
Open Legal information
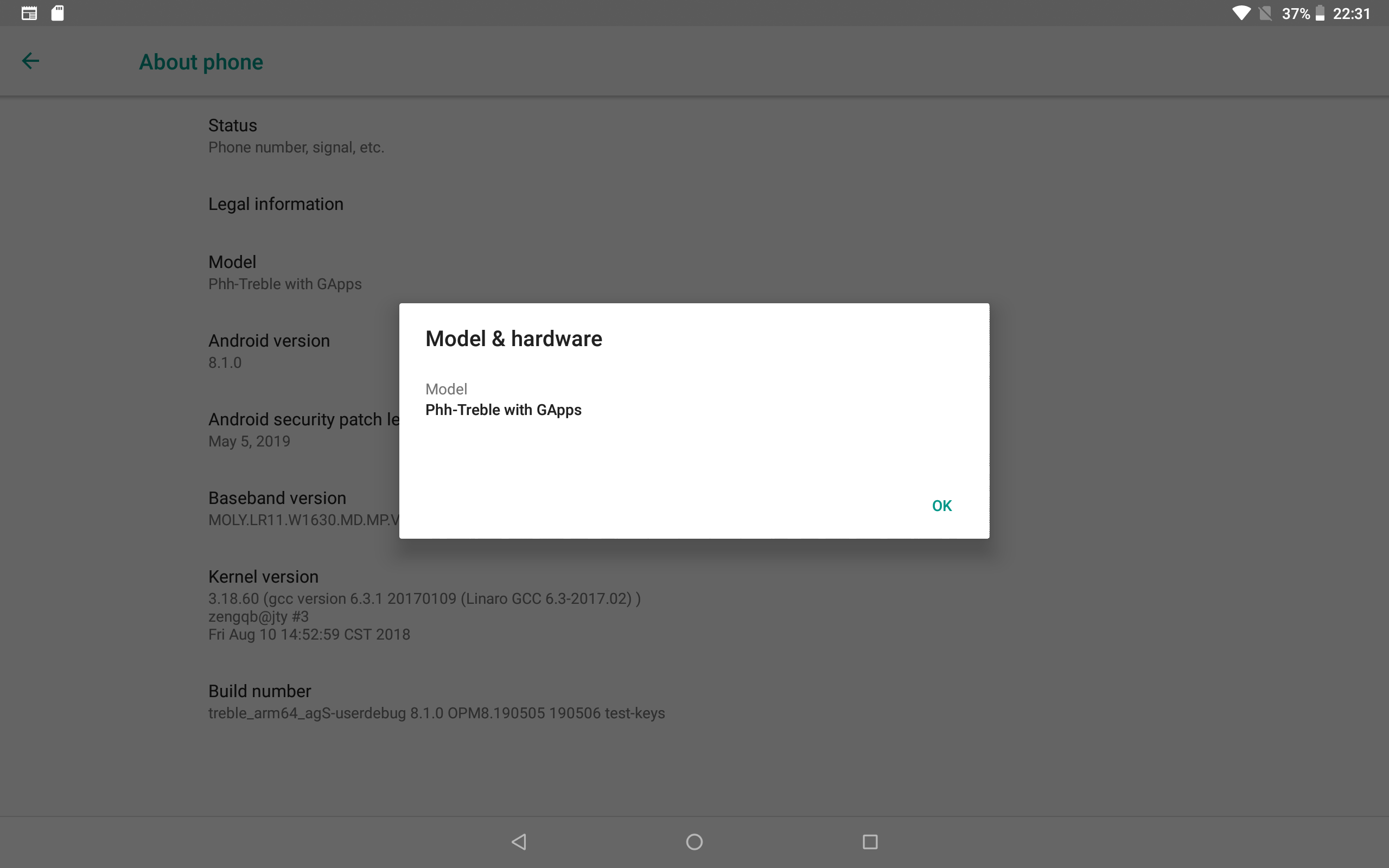tap(694, 204)
